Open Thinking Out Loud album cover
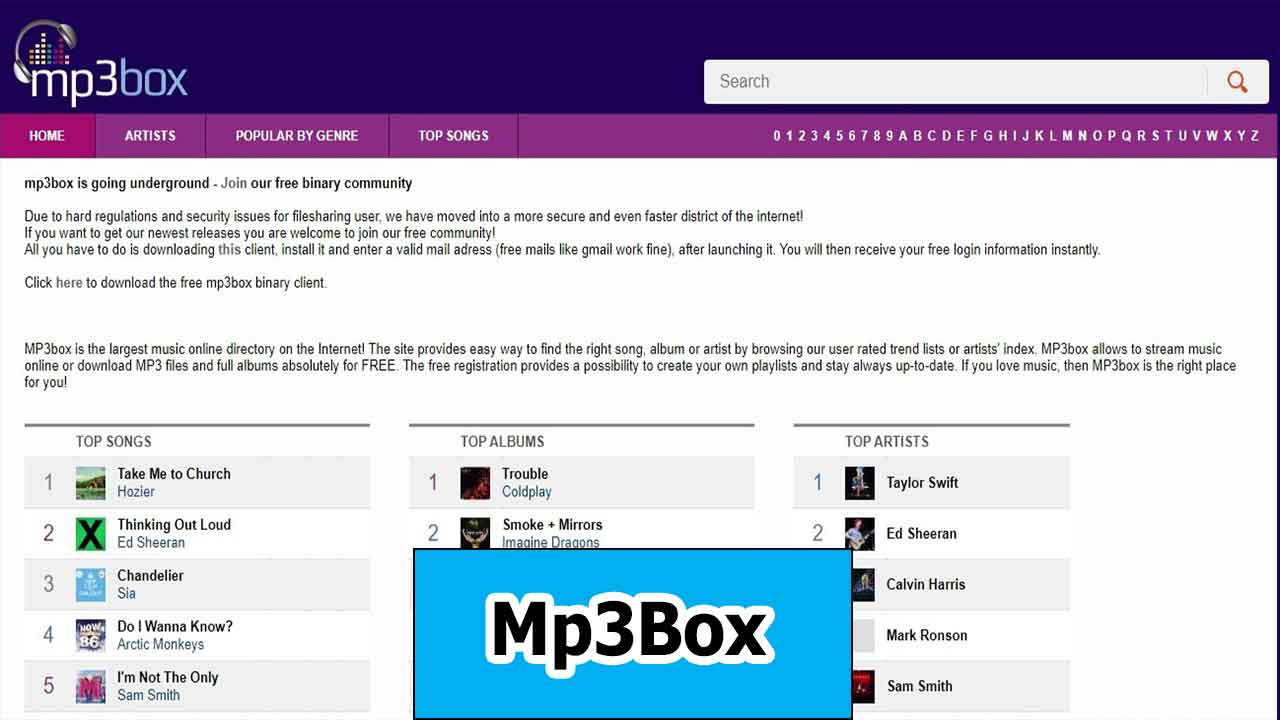 point(90,534)
